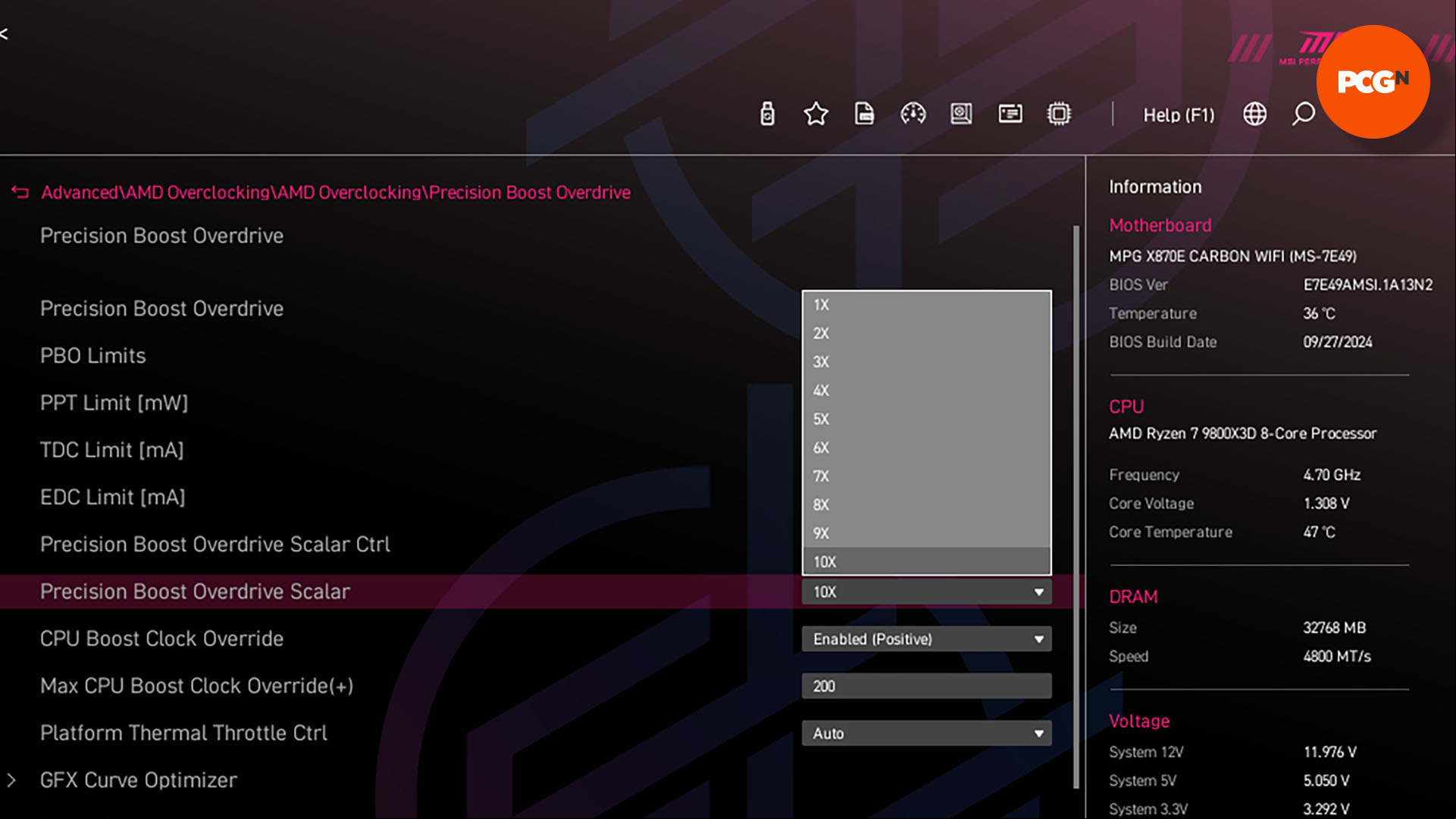Viewport: 1456px width, 819px height.
Task: Click the back arrow icon beside breadcrumb
Action: (x=20, y=192)
